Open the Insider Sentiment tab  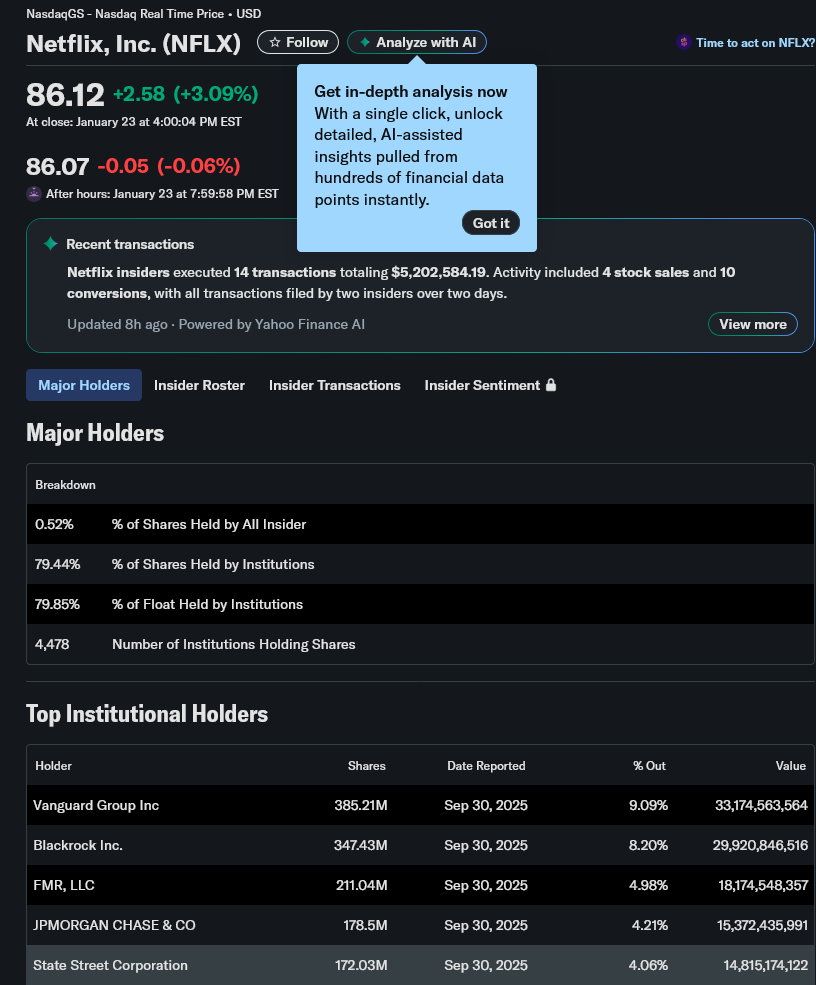490,385
